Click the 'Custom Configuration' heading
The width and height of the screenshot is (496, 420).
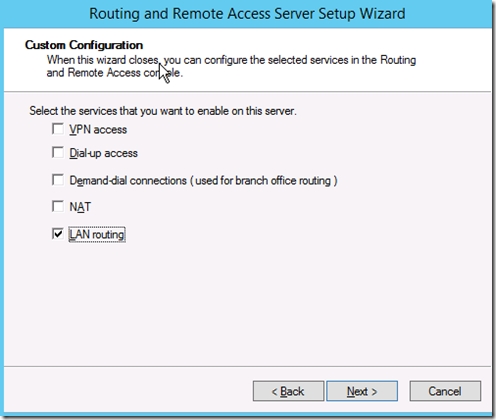pos(84,45)
